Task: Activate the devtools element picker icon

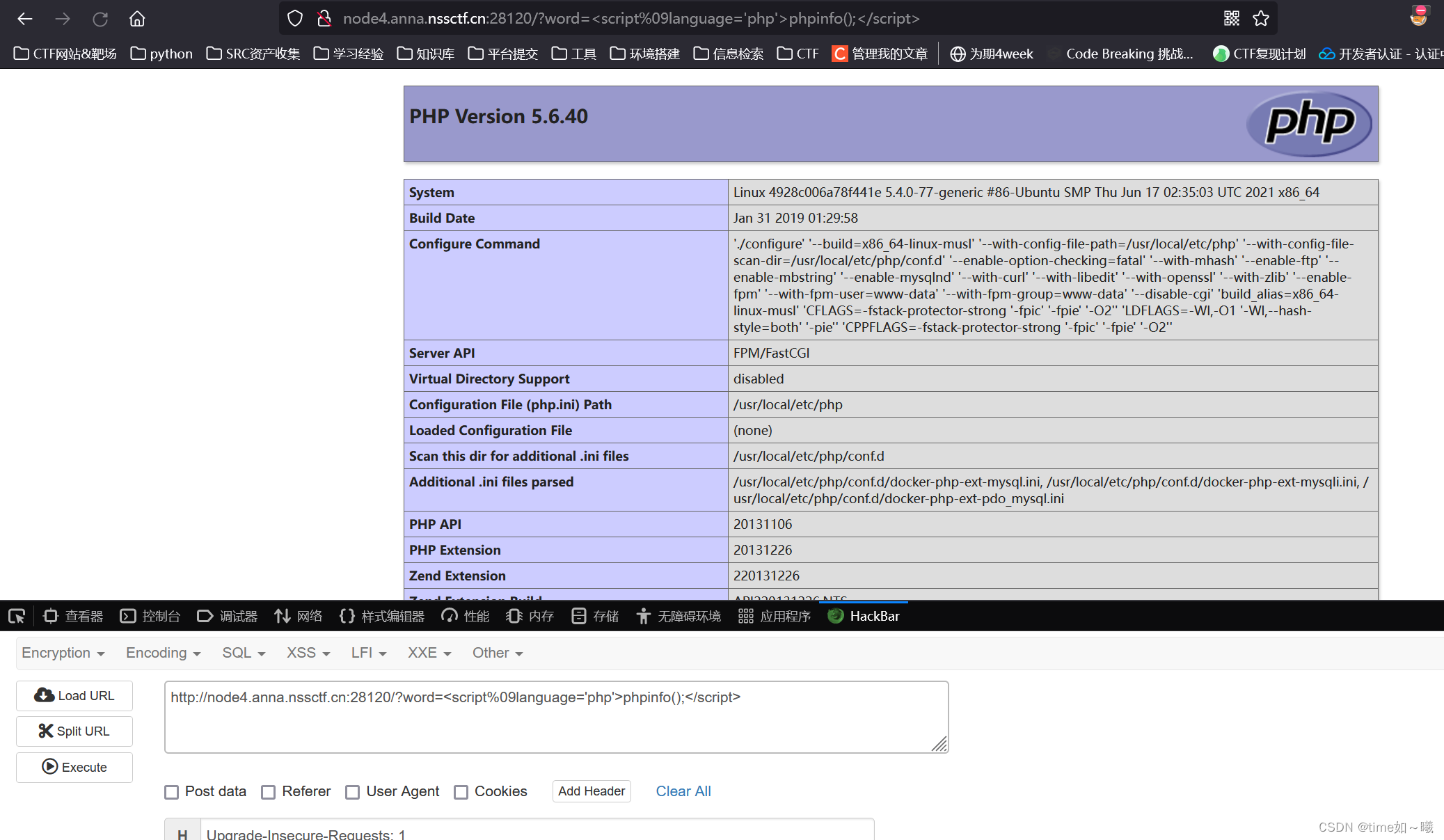Action: 17,616
